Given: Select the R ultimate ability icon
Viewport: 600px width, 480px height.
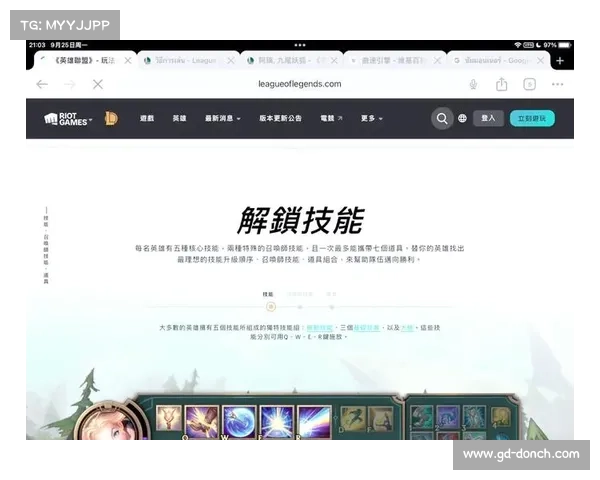Looking at the screenshot, I should point(314,422).
